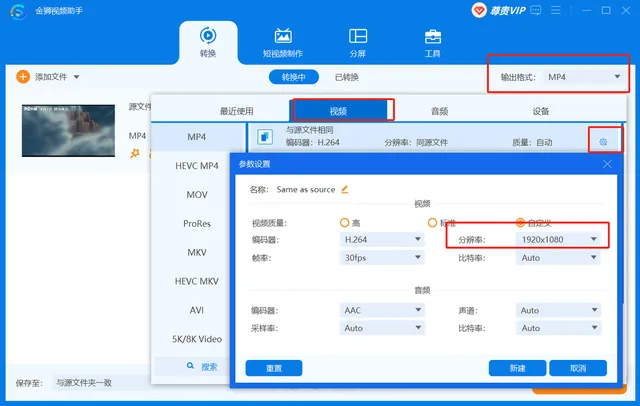640x406 pixels.
Task: Open the 输出格式 MP4 dropdown
Action: click(x=584, y=77)
